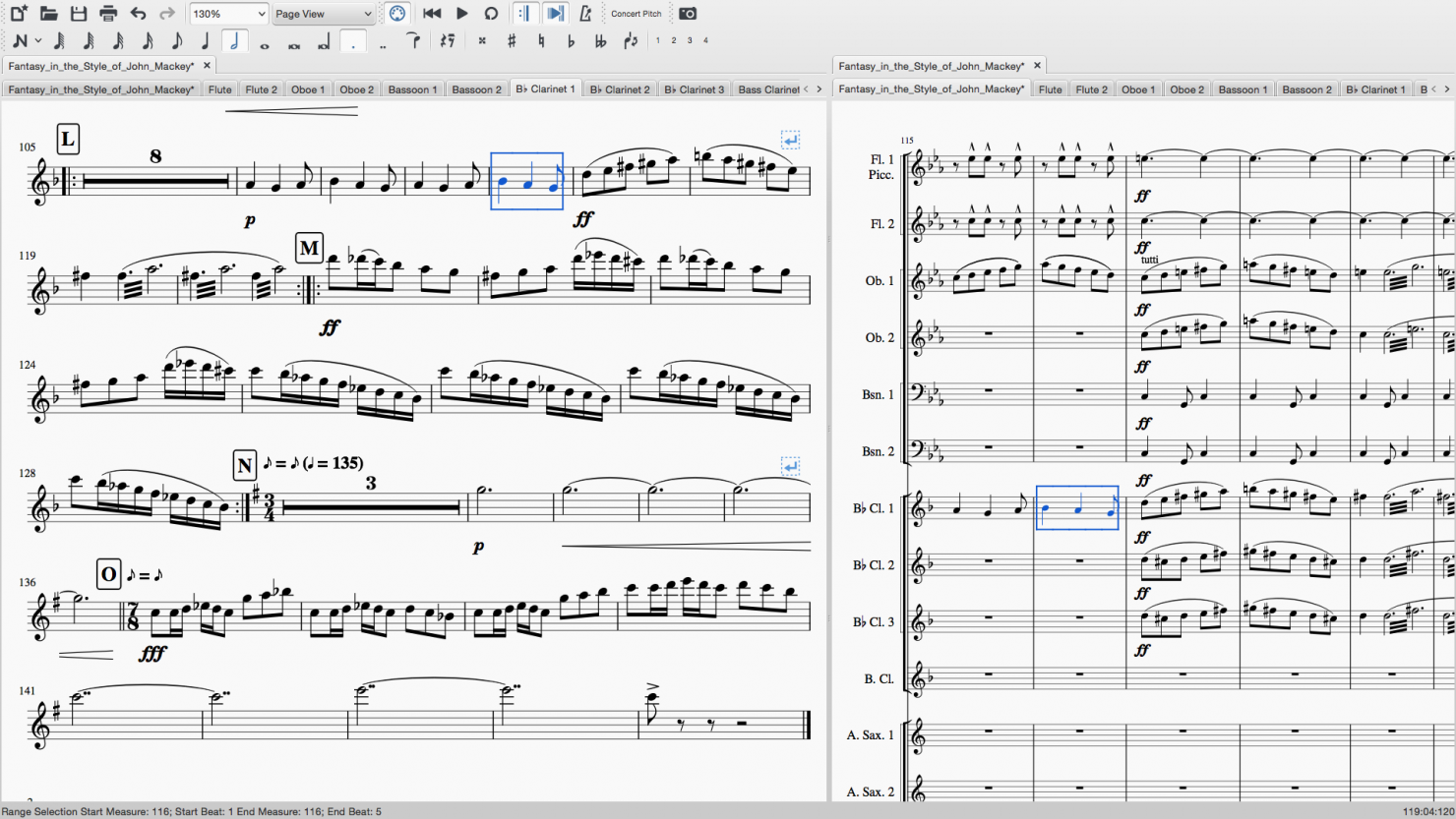Apply a flat accidental
1456x819 pixels.
coord(571,40)
